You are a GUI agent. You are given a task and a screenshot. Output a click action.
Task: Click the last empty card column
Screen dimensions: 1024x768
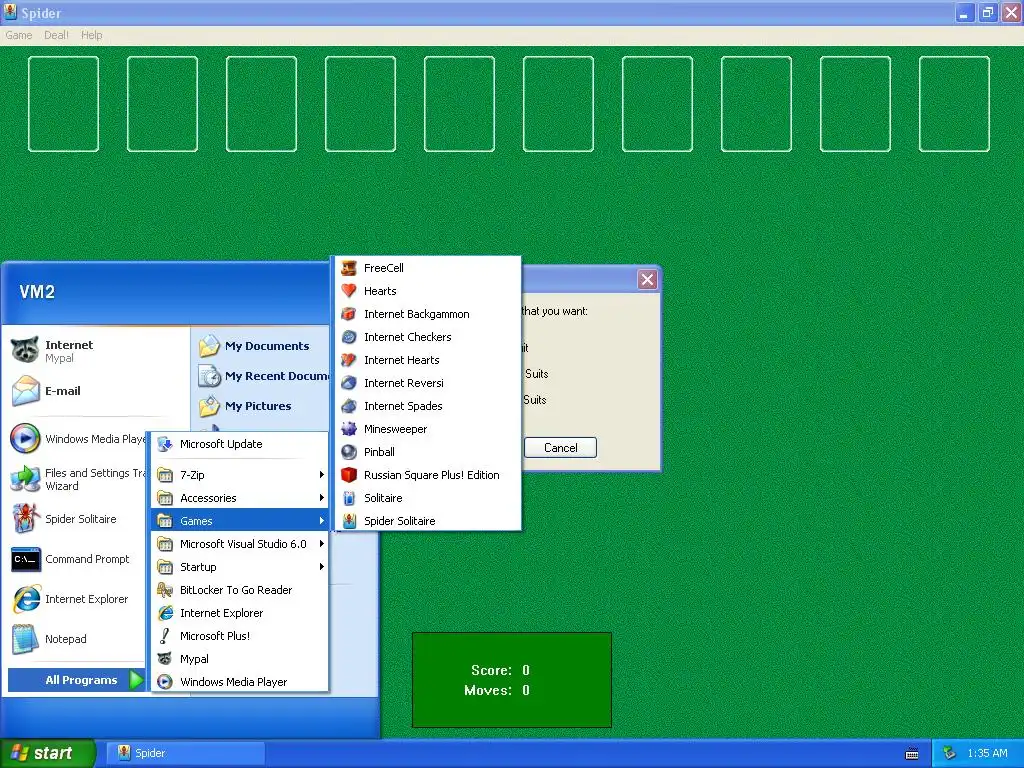click(954, 104)
